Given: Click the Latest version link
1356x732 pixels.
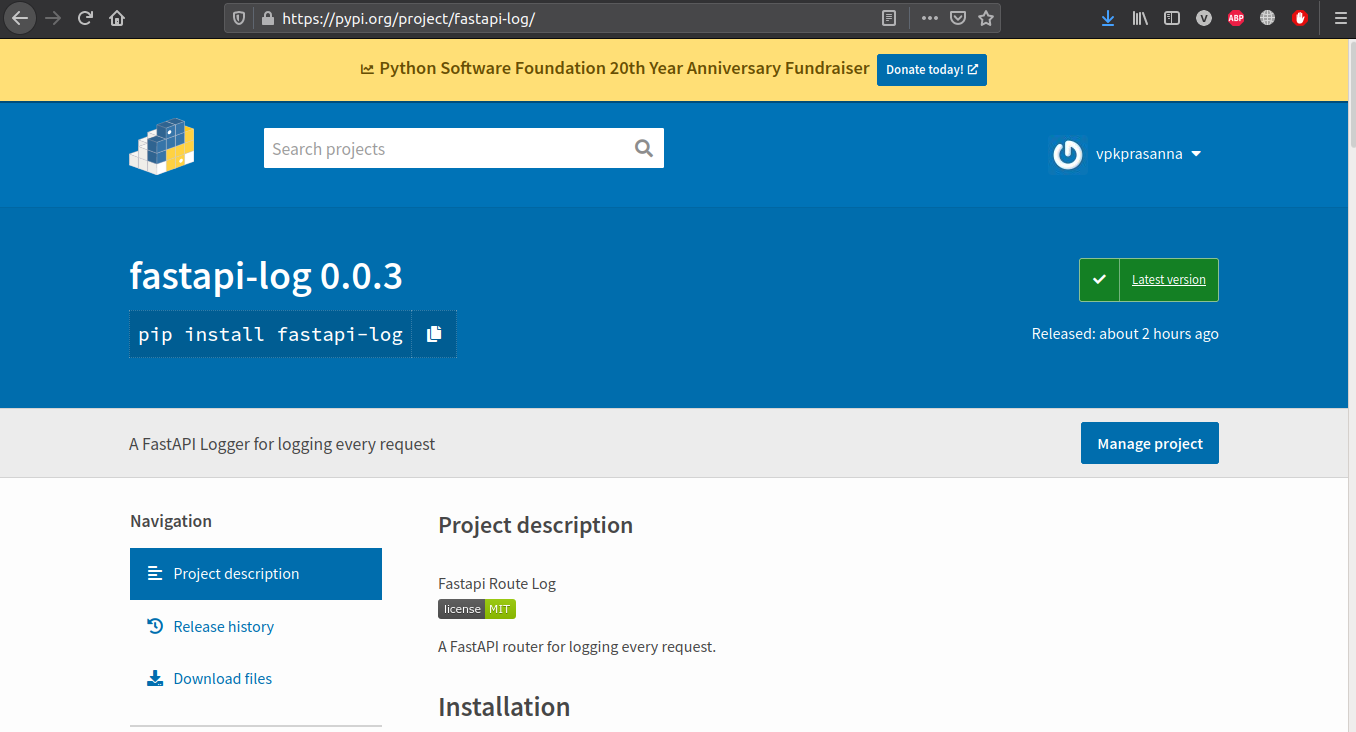Looking at the screenshot, I should pyautogui.click(x=1169, y=280).
